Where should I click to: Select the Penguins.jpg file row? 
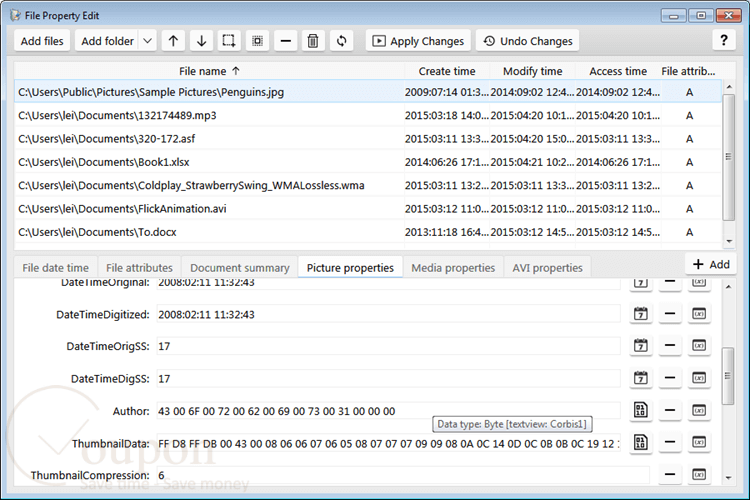coord(367,91)
